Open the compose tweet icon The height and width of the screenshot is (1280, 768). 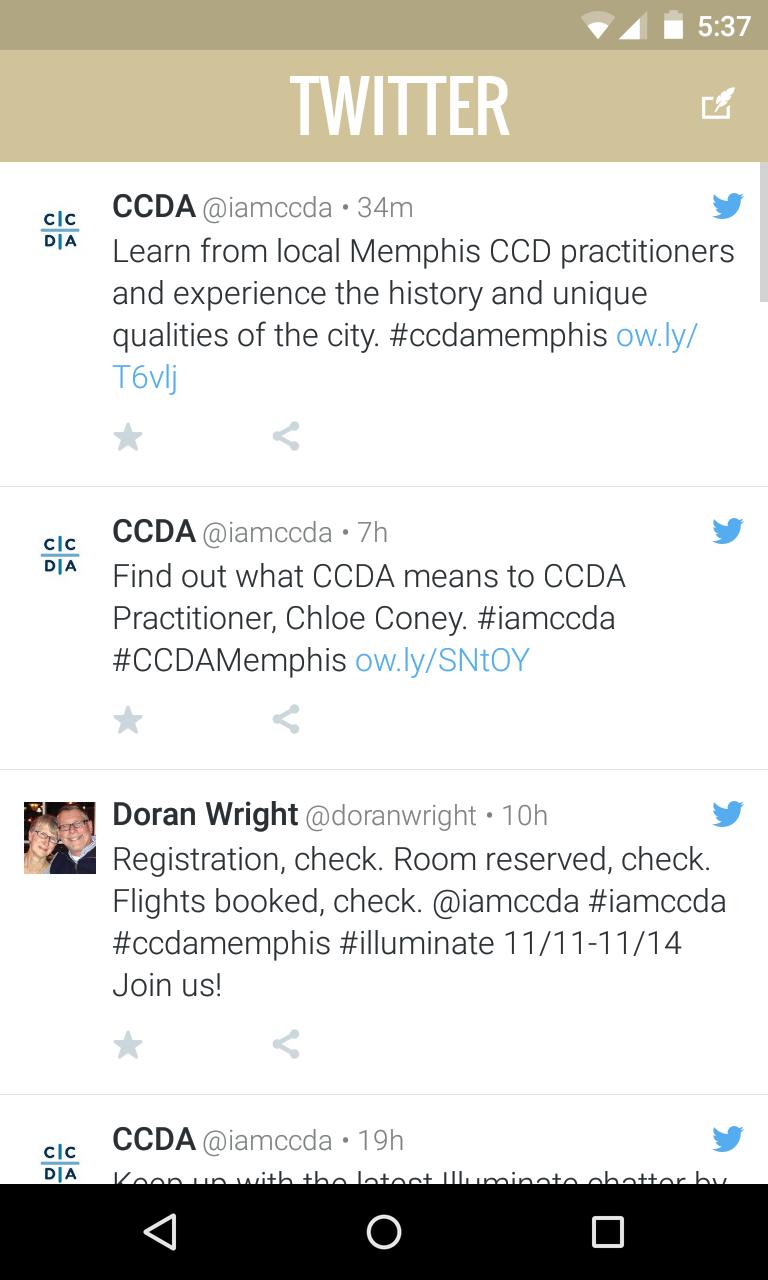[x=718, y=102]
